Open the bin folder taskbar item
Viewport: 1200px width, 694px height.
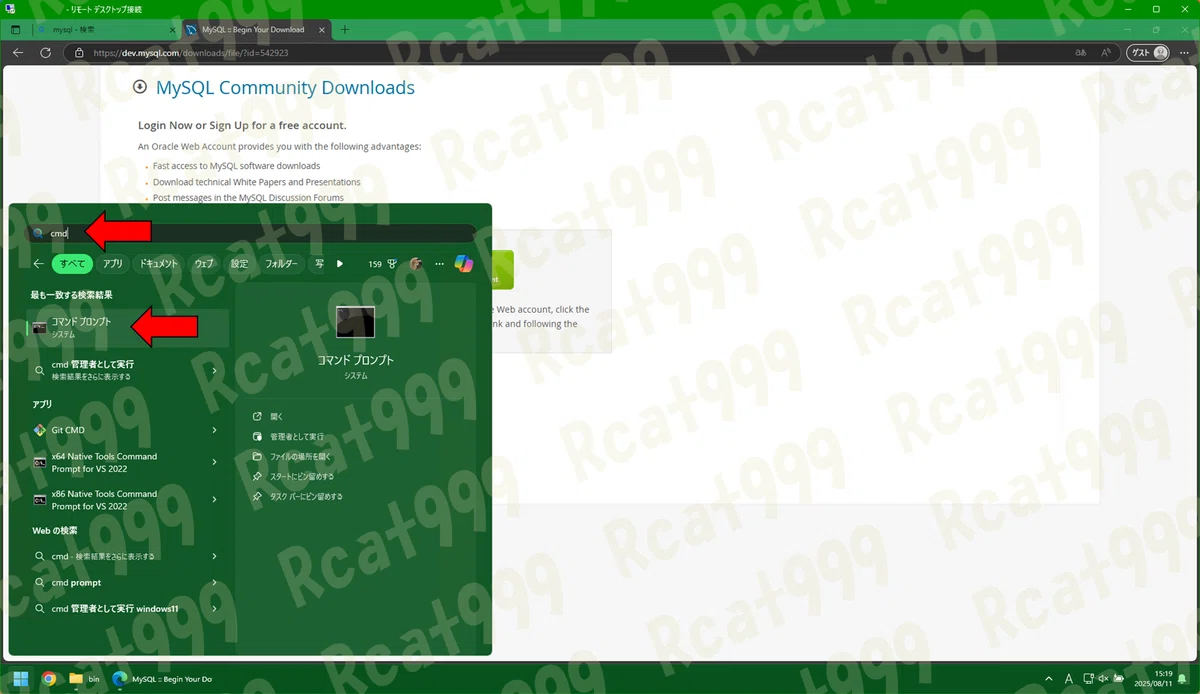tap(84, 679)
